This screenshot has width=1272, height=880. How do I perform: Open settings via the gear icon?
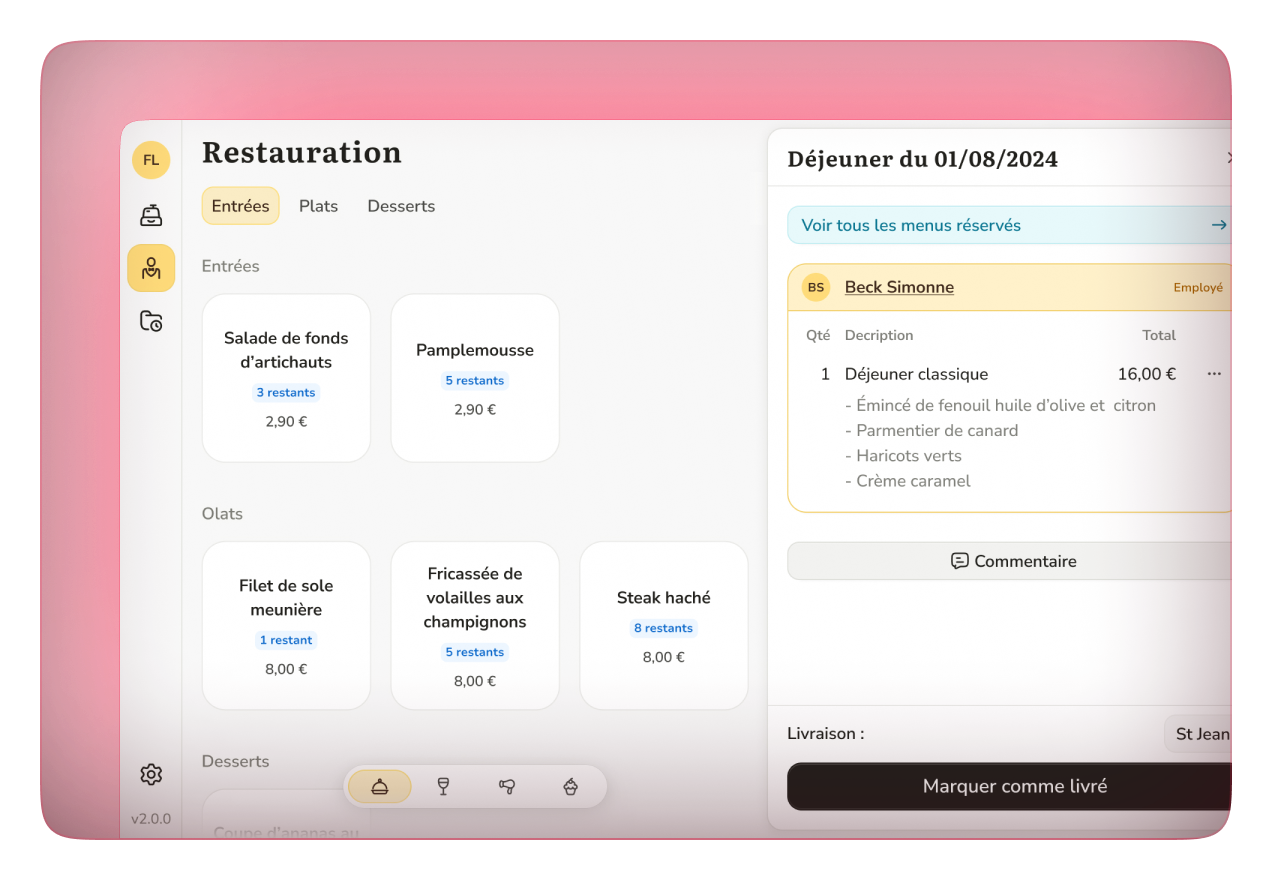(151, 774)
